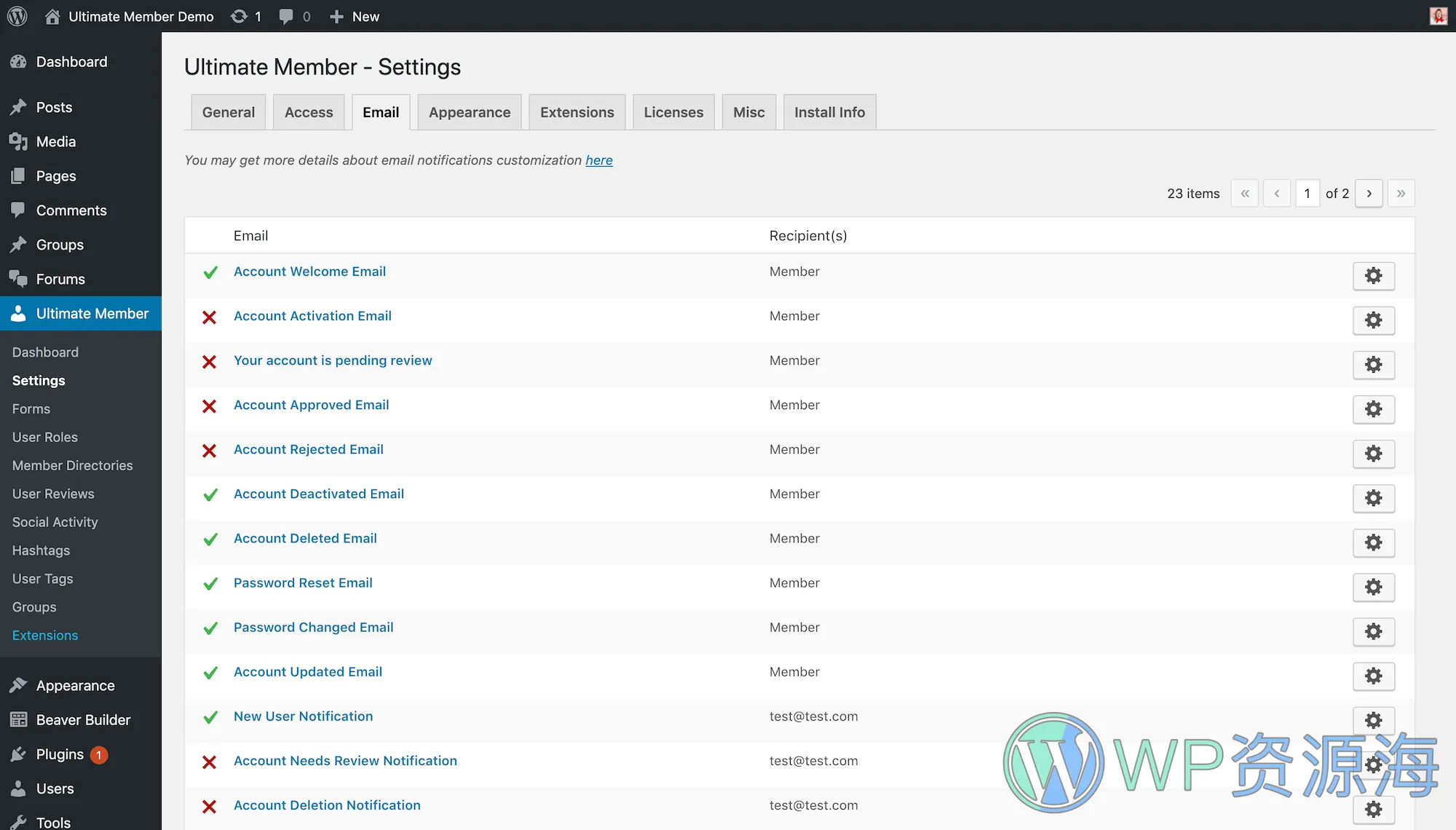Screen dimensions: 1456x830
Task: Toggle green check for Account Deactivated Email
Action: [x=210, y=495]
